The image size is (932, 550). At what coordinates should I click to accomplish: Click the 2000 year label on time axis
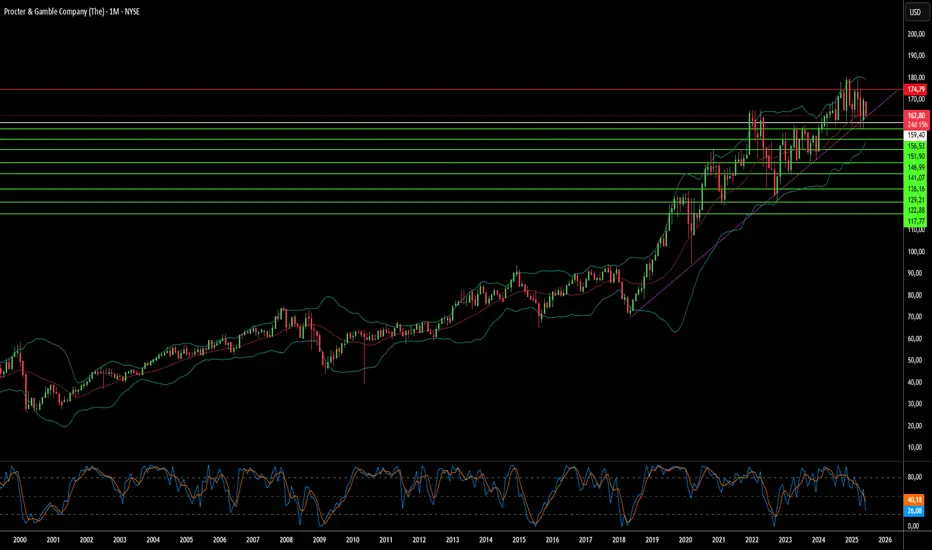click(x=20, y=540)
